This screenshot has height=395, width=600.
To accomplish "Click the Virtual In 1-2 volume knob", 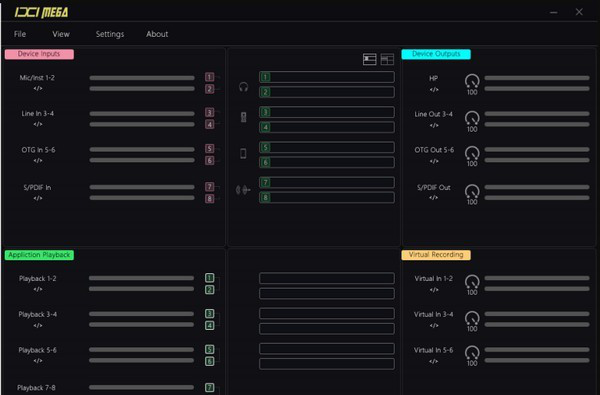I will coord(472,282).
